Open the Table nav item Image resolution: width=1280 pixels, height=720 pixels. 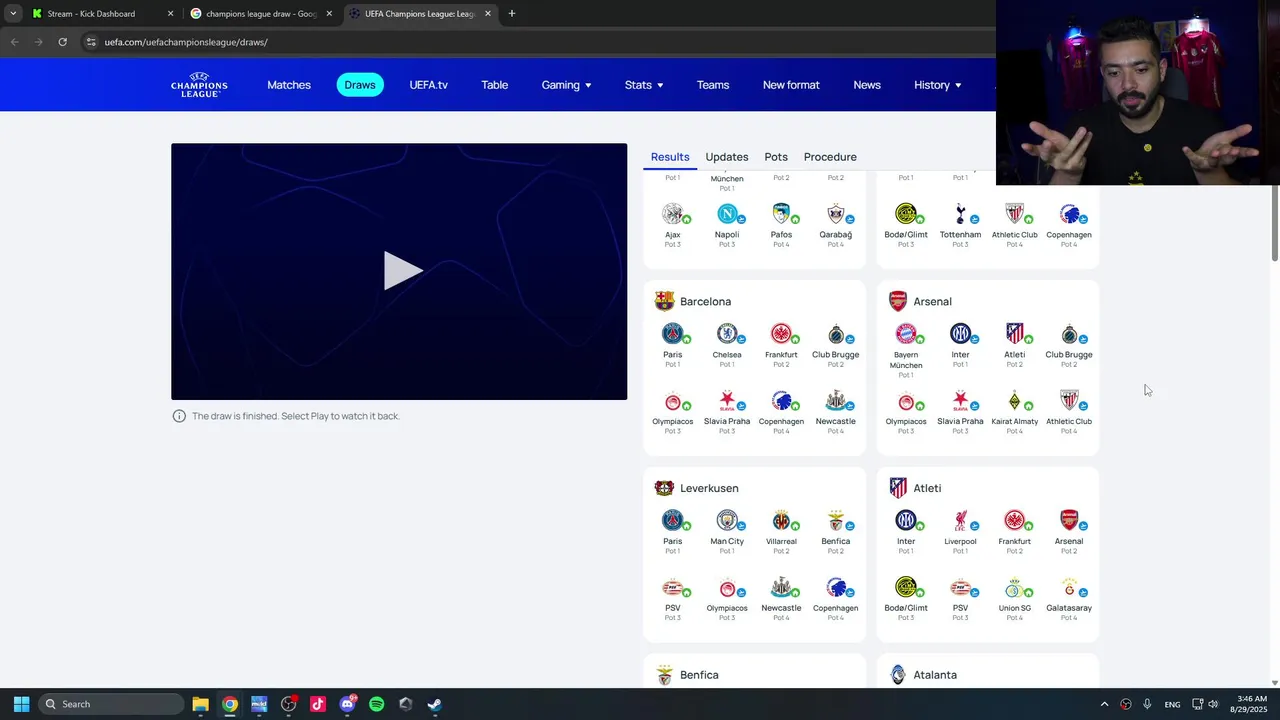495,85
